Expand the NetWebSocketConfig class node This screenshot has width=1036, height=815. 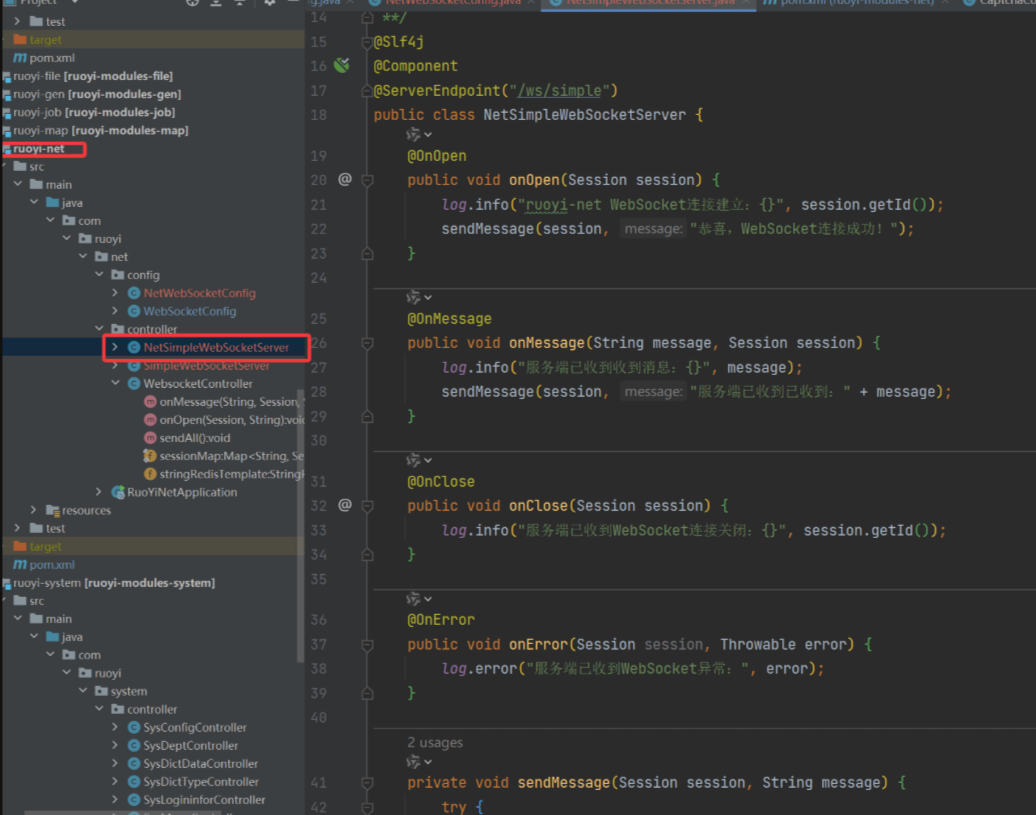coord(116,294)
